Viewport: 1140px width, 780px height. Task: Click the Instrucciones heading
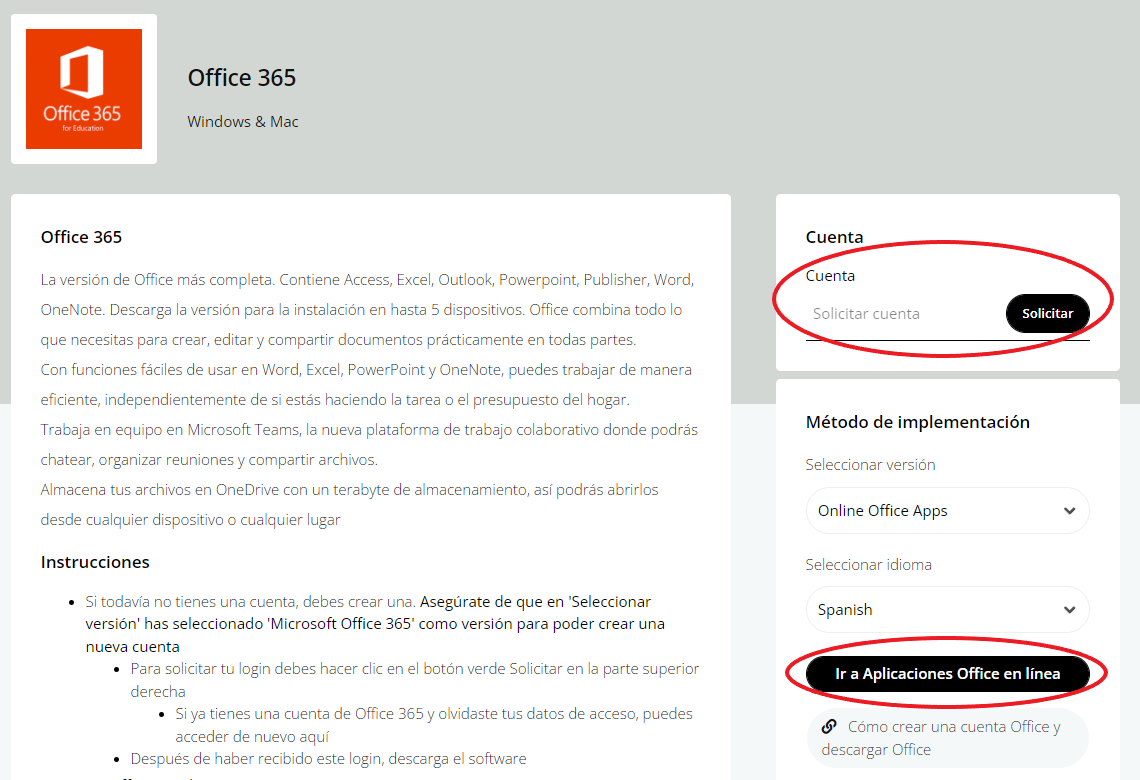[95, 562]
